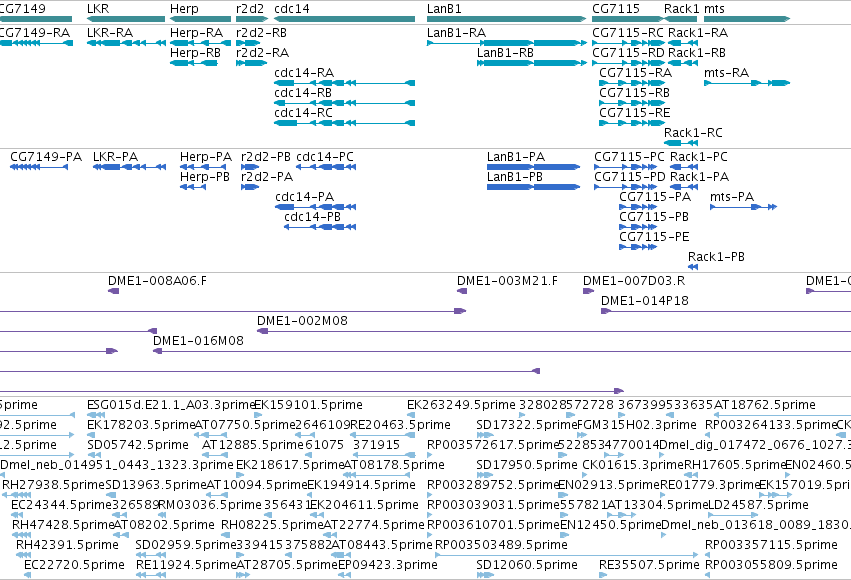Image resolution: width=851 pixels, height=580 pixels.
Task: Click the cdc14-RC transcript glyph
Action: 345,123
